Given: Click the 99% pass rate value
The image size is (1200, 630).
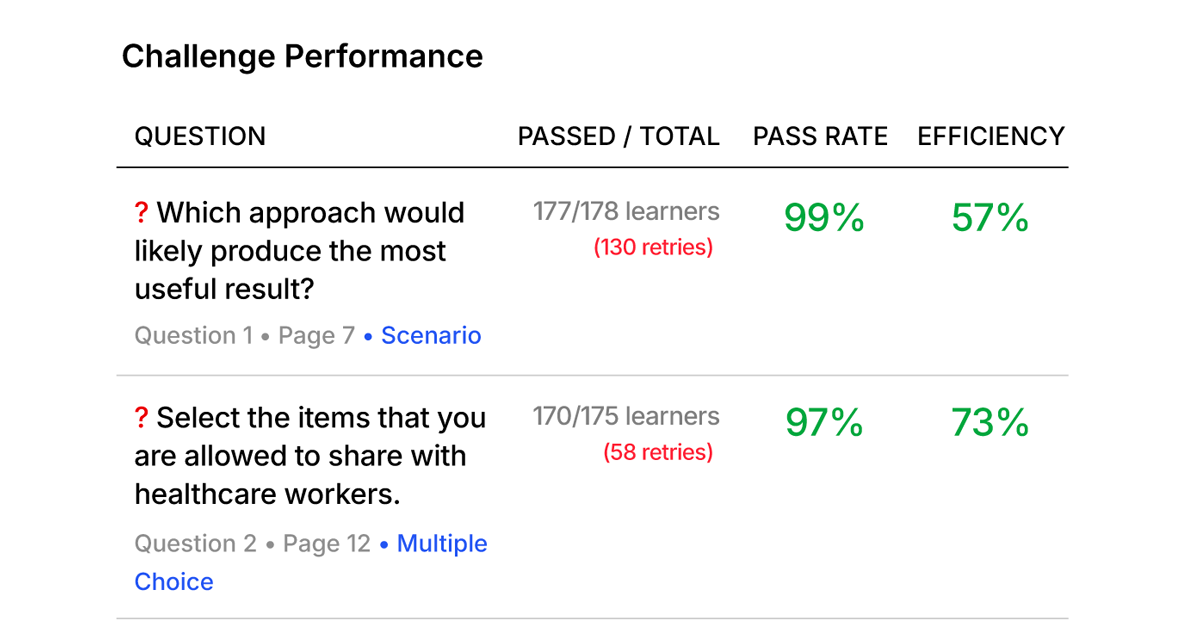Looking at the screenshot, I should tap(824, 217).
